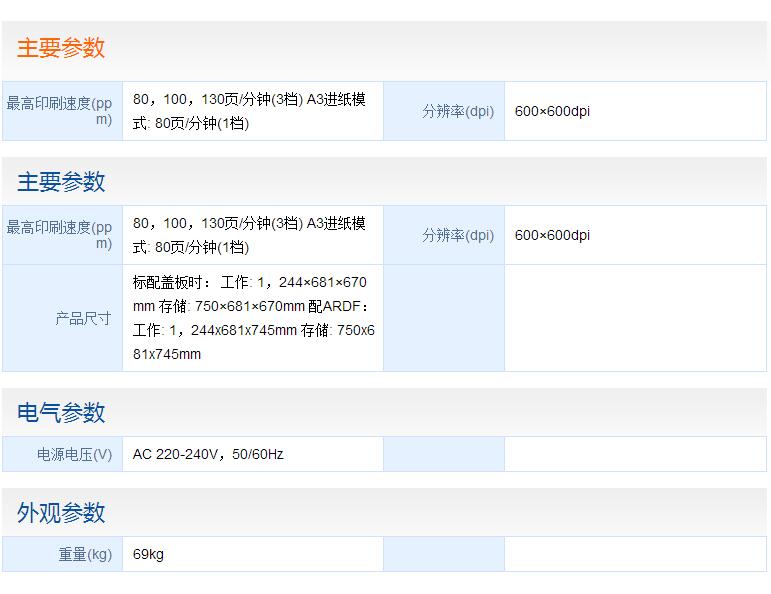Click the orange 主要参数 heading at top

coord(61,49)
